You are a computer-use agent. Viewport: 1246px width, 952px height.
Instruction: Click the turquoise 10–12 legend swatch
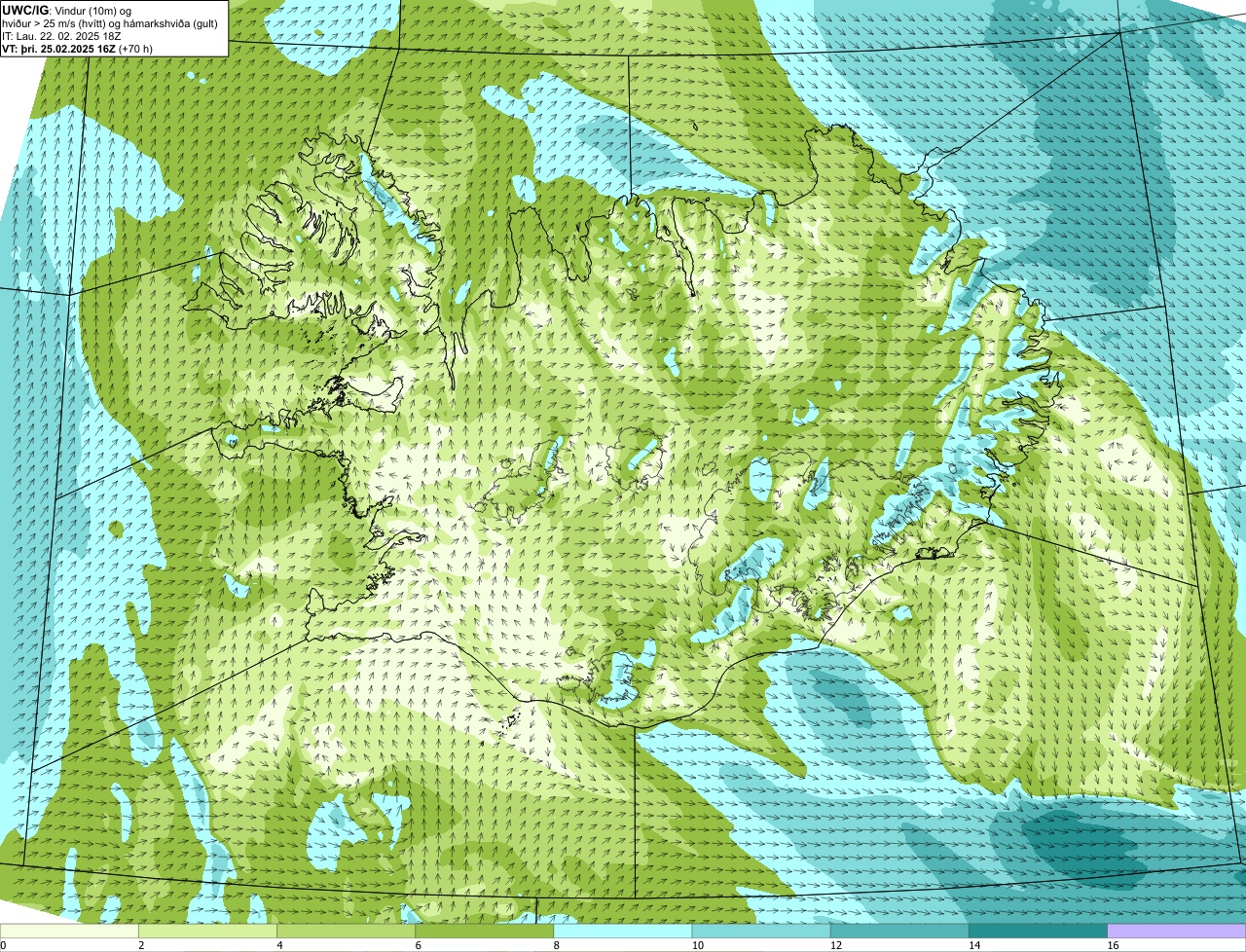[761, 932]
